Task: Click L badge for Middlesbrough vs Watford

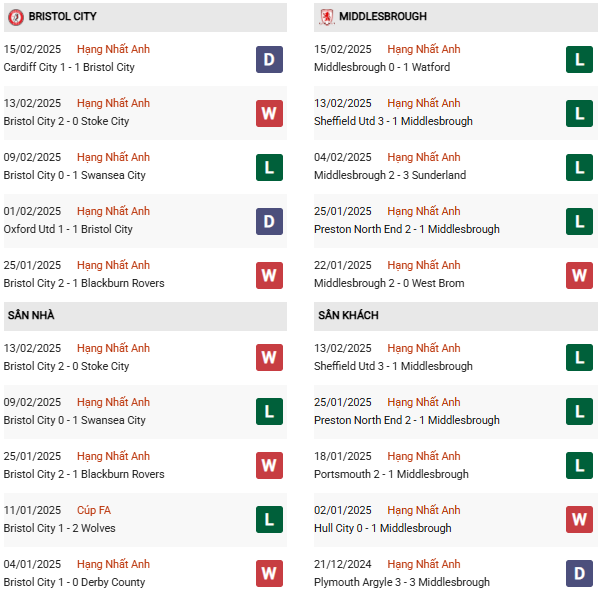Action: point(579,59)
